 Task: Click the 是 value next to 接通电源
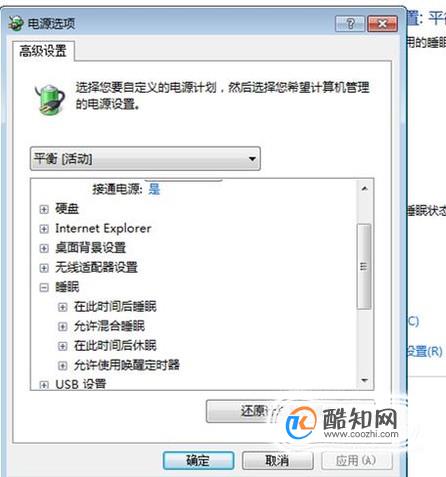point(154,189)
